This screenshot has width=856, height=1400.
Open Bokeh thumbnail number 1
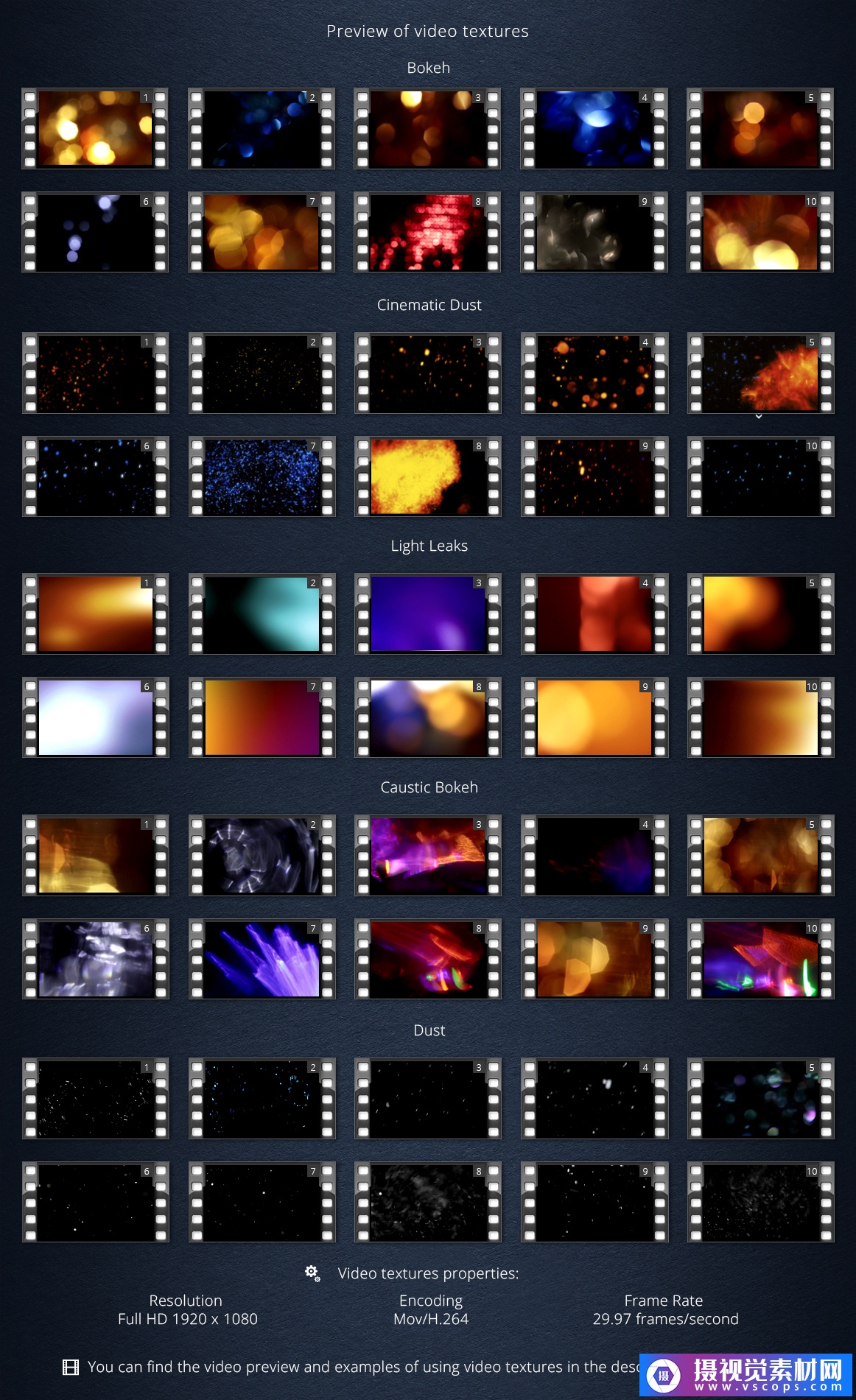pyautogui.click(x=95, y=128)
